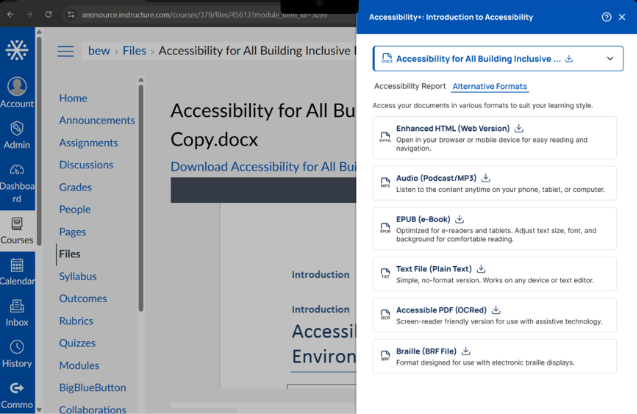Viewport: 637px width, 414px height.
Task: Switch to Accessibility Report tab
Action: (410, 86)
